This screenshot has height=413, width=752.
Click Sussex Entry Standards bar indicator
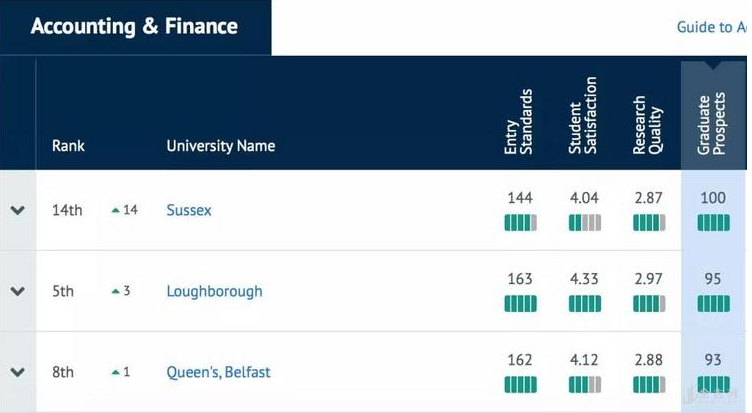[520, 223]
